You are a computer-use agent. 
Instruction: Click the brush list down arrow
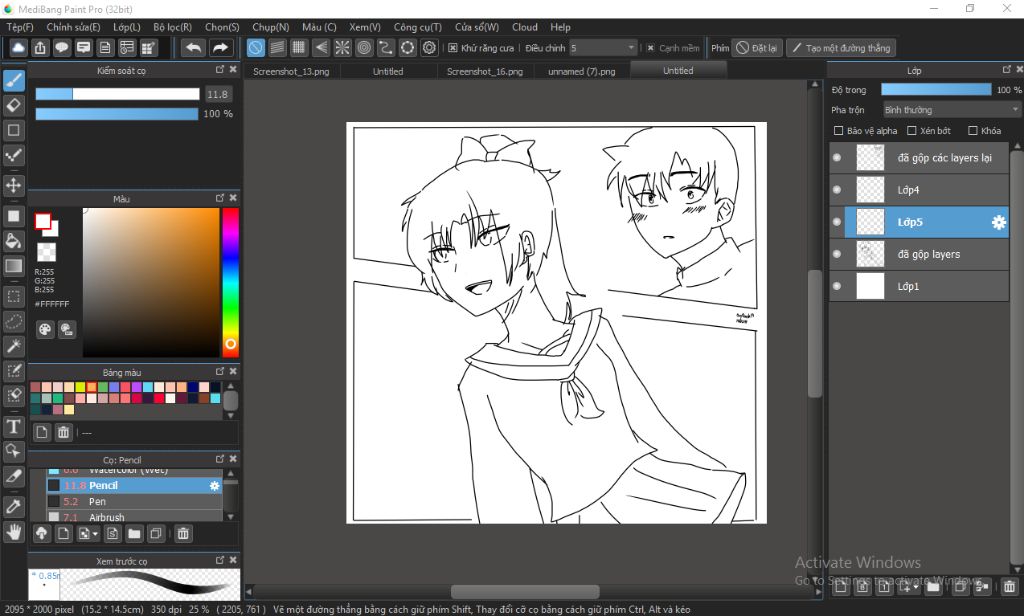pos(231,516)
